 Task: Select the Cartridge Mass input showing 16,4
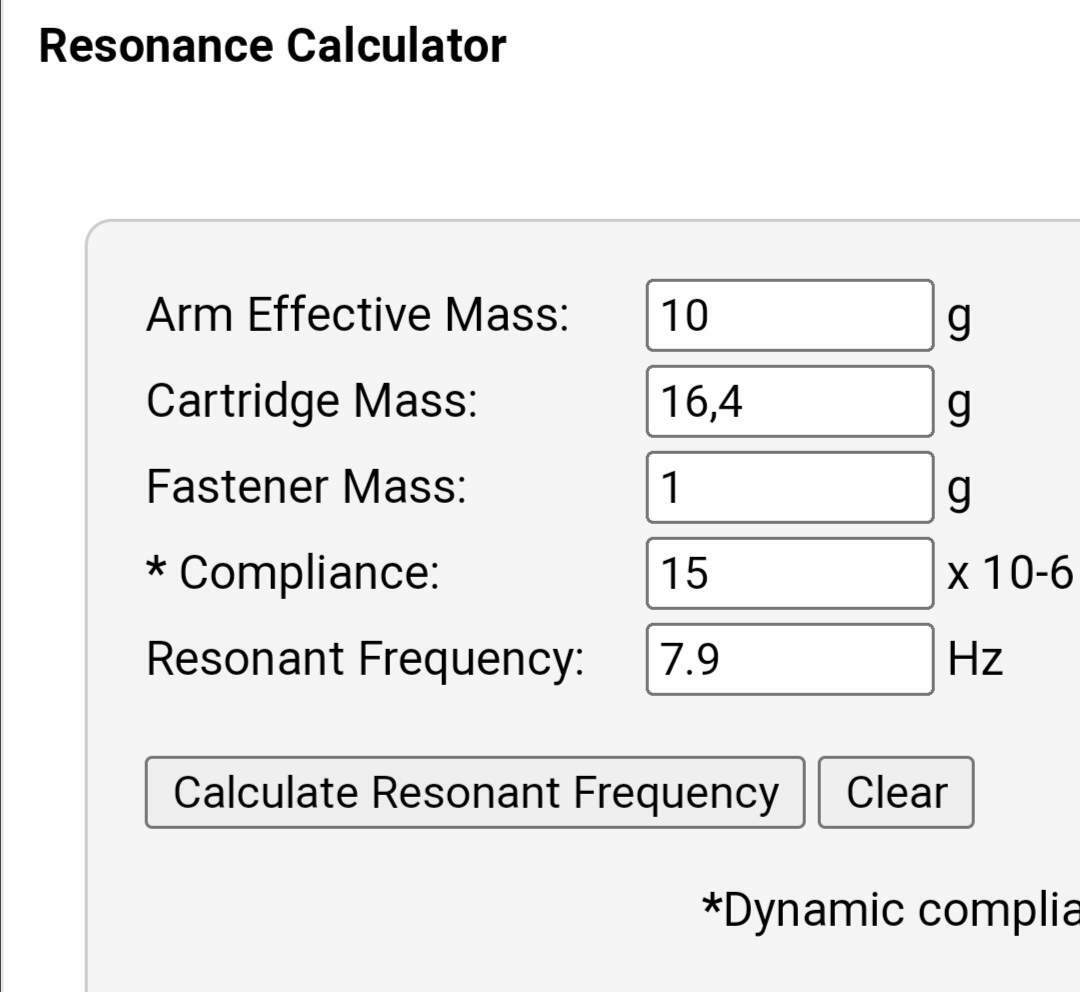[790, 402]
